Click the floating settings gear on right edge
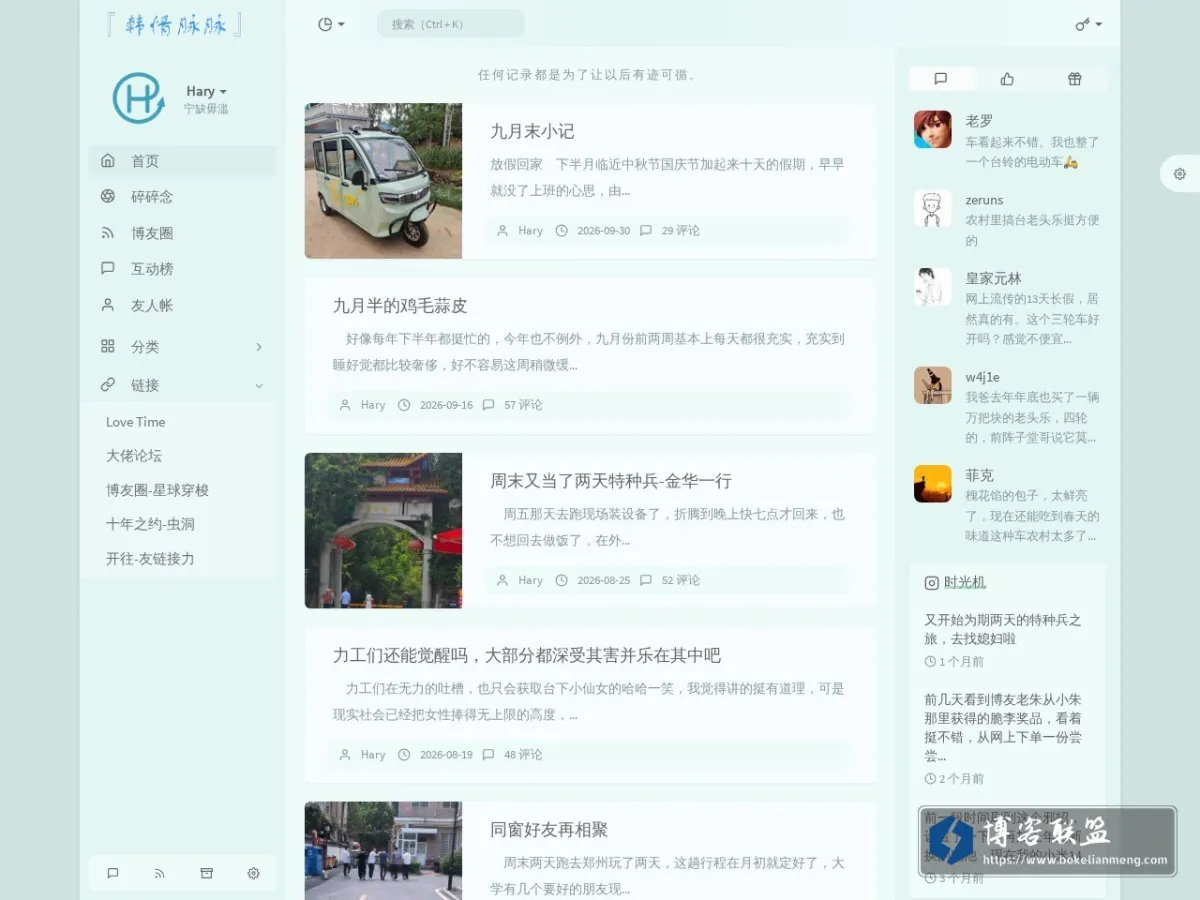Viewport: 1200px width, 900px height. [1180, 174]
